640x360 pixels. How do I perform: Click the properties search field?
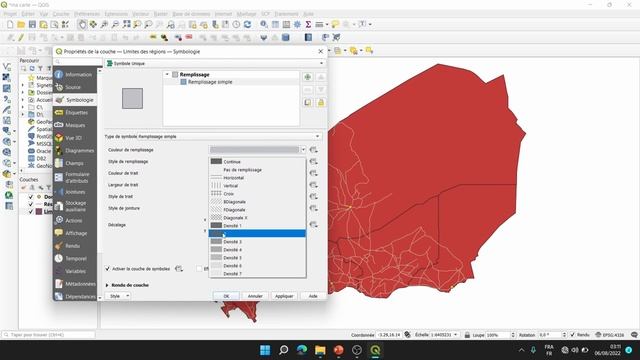[78, 62]
